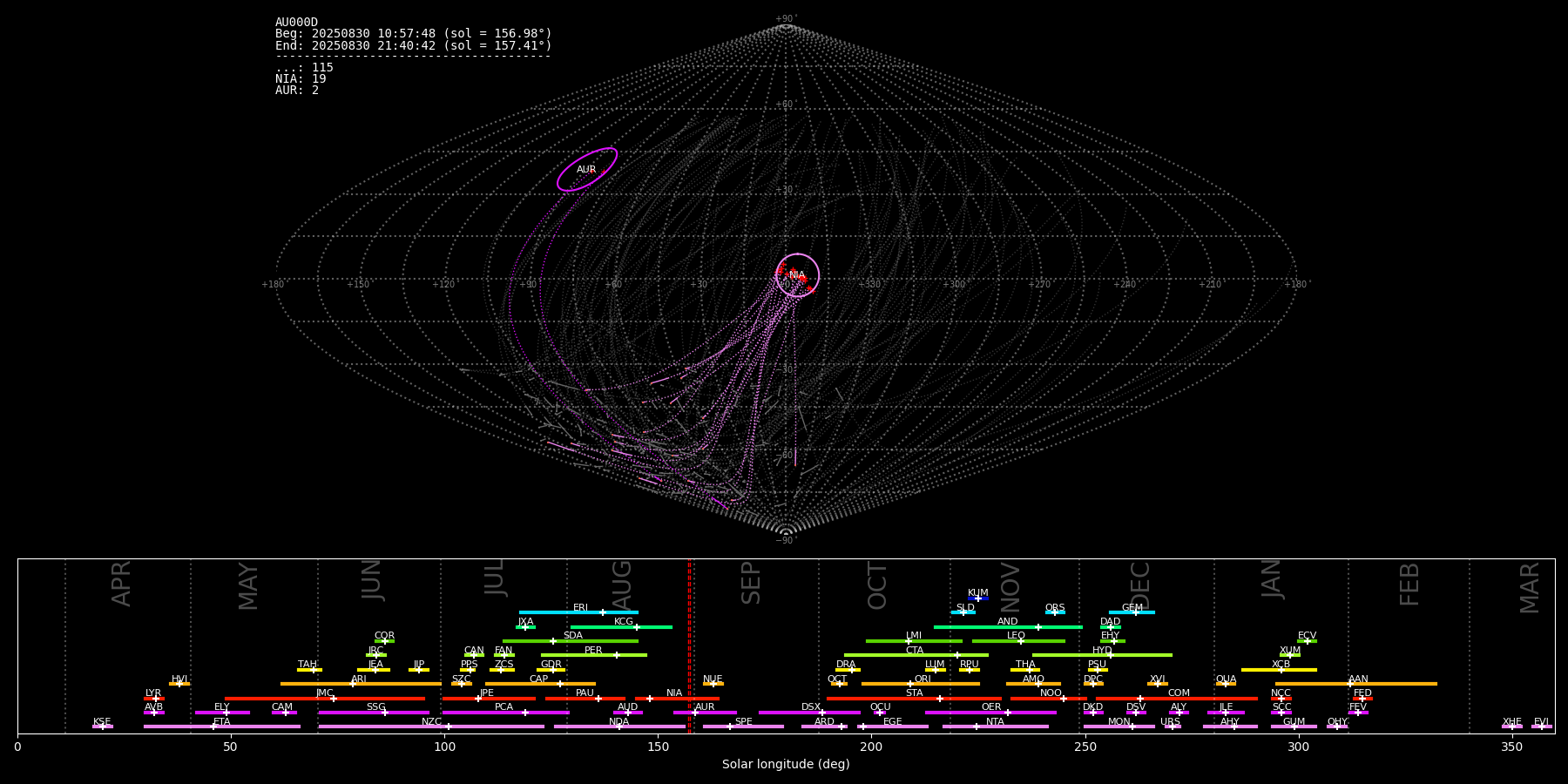Click the sporadic count line '...: 115'

pos(304,68)
